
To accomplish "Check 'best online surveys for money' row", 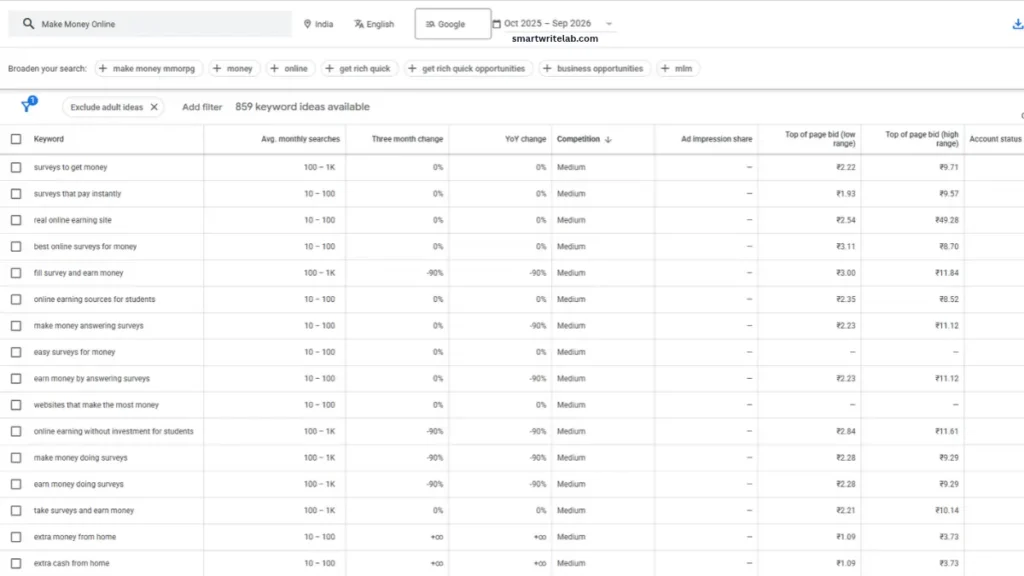I will 16,247.
